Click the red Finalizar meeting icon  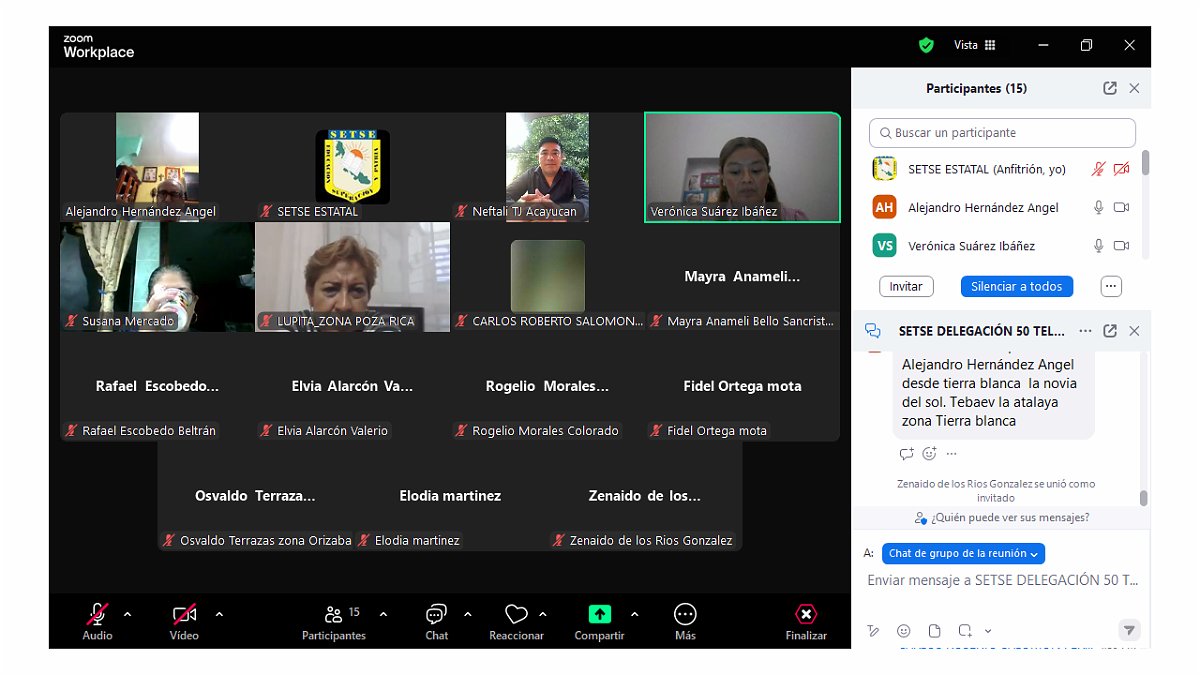point(806,615)
